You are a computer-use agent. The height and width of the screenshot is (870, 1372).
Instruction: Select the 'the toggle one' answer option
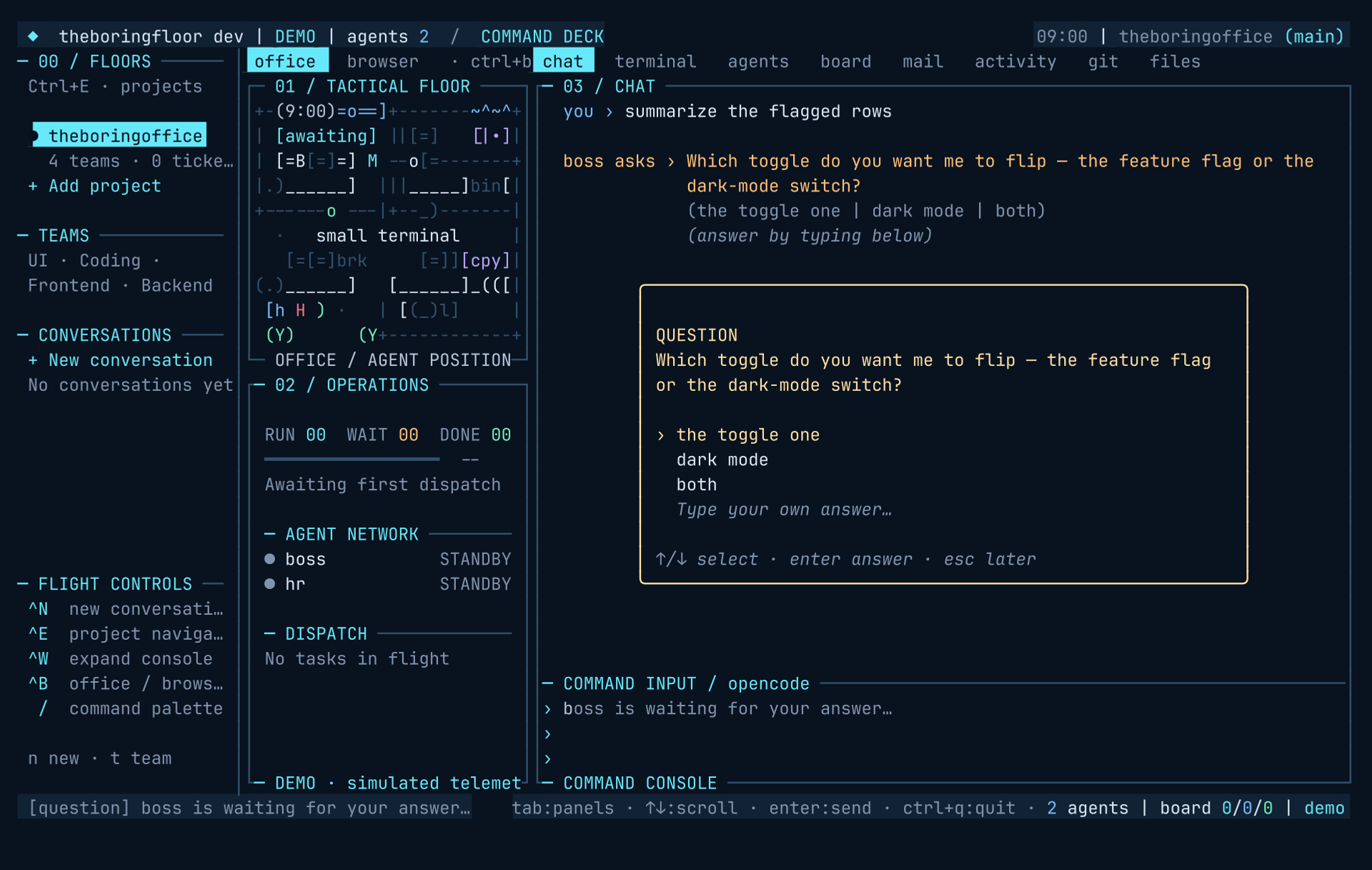point(747,435)
